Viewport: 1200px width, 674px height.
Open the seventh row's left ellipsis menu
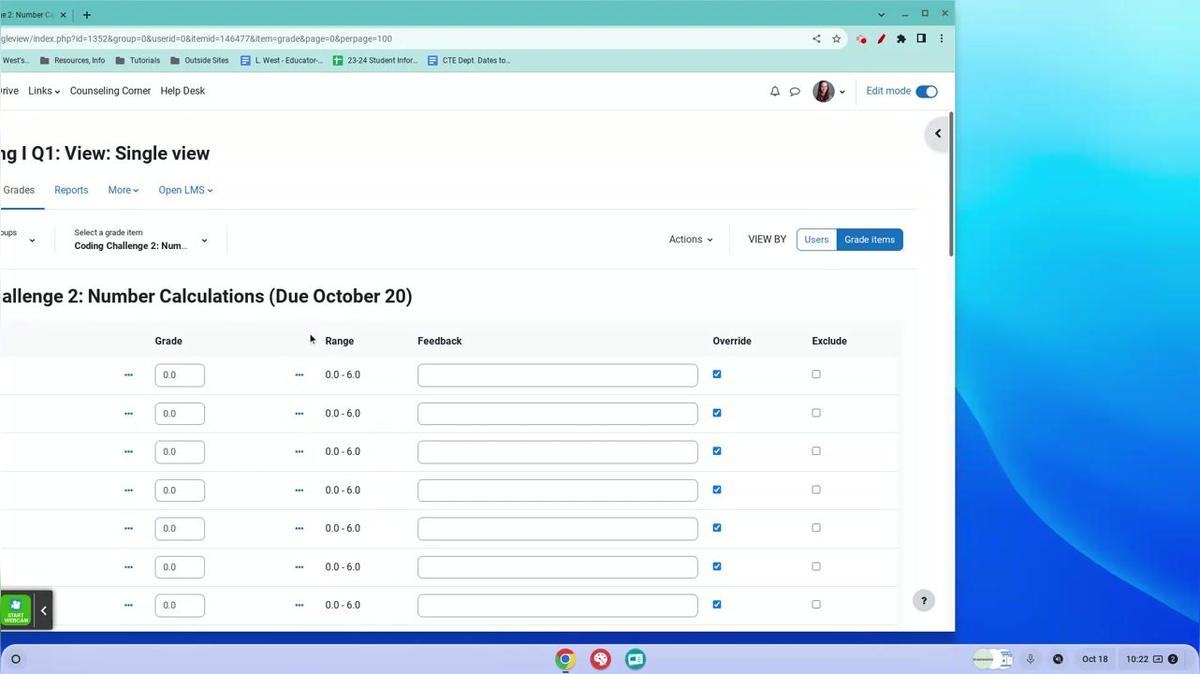pos(128,605)
